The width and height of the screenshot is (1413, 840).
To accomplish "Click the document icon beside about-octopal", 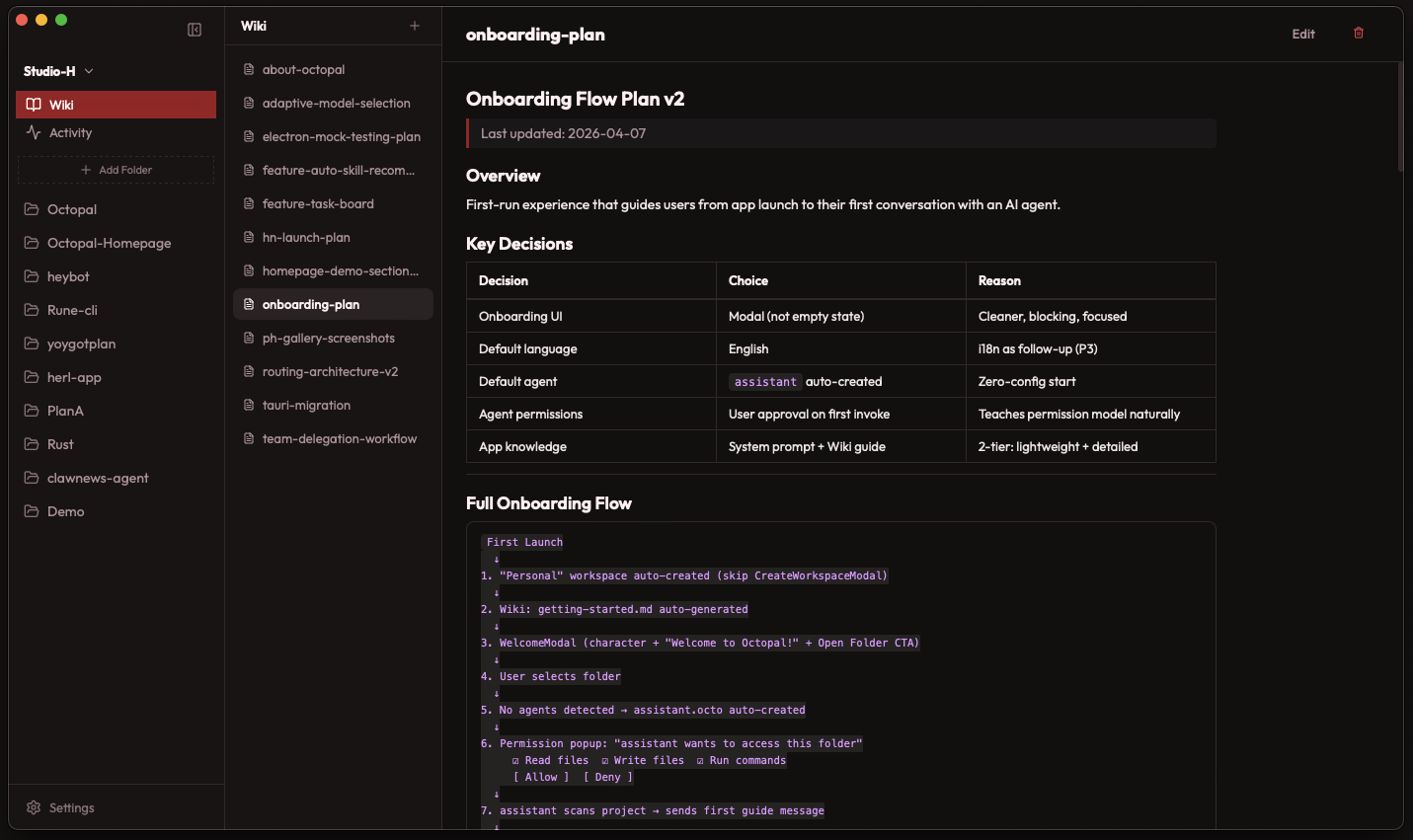I will (249, 69).
